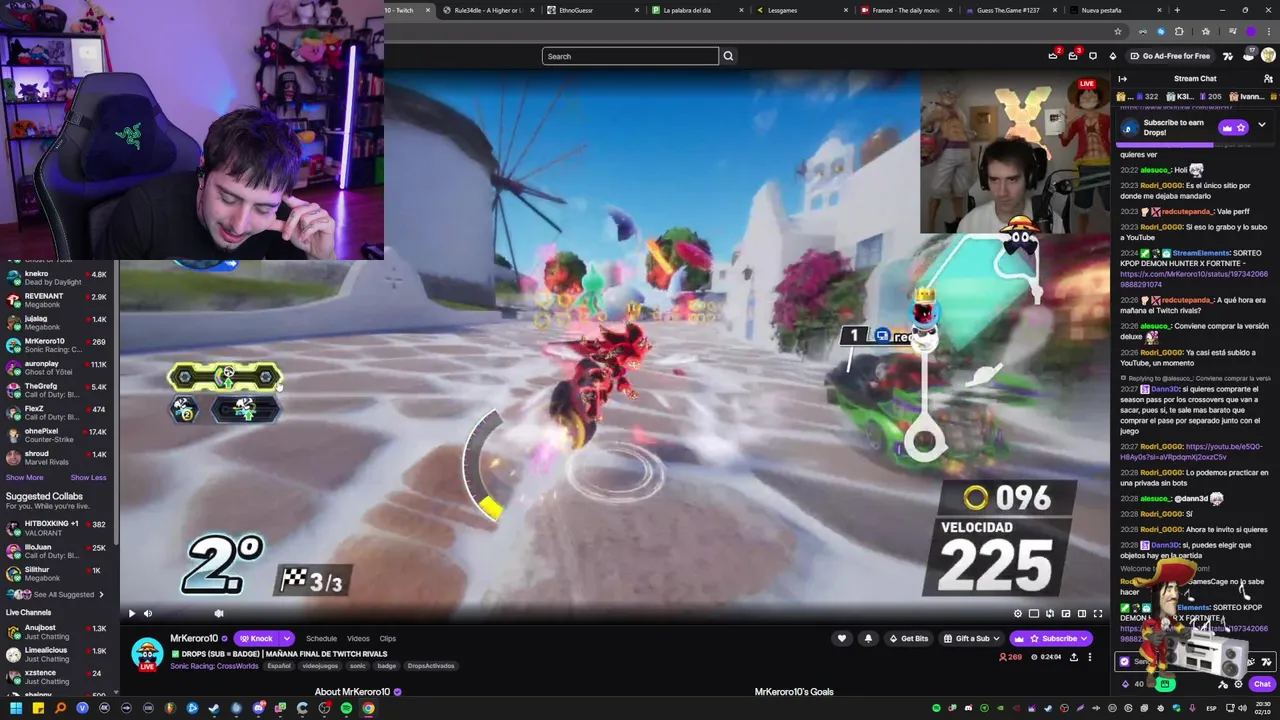Click the Twitch search box

tap(630, 56)
